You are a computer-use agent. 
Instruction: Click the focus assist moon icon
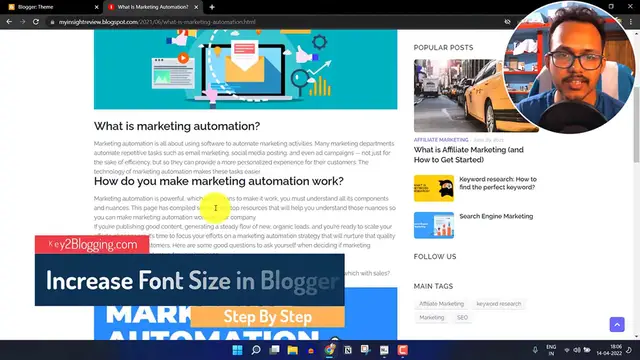point(629,350)
